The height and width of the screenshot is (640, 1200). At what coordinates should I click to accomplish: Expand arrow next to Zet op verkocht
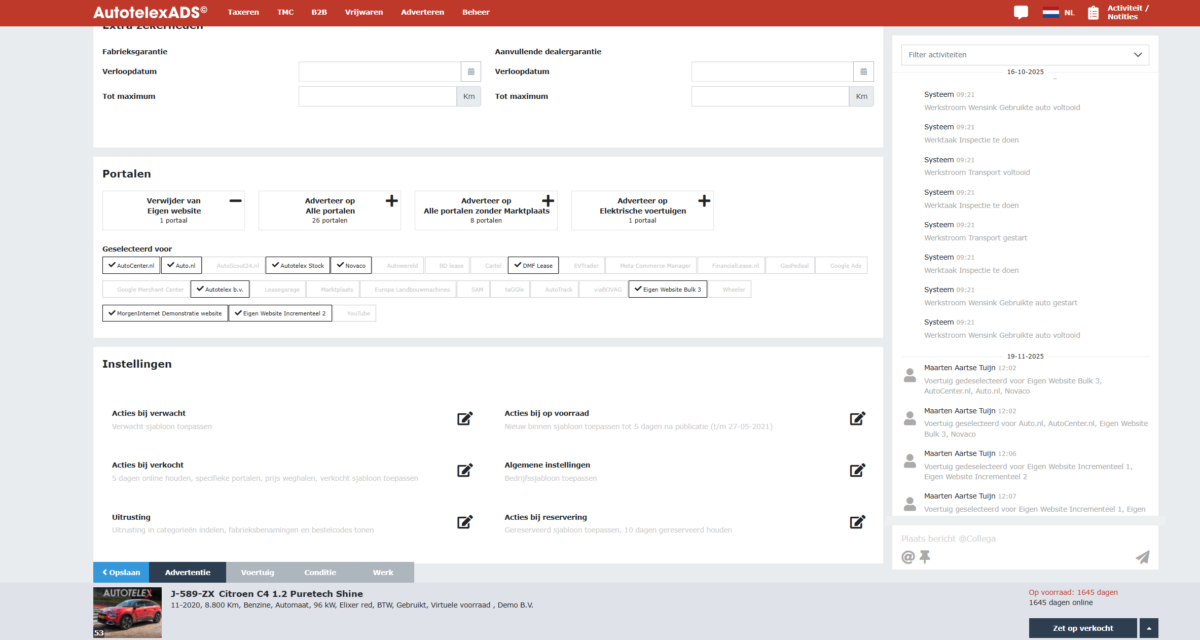pyautogui.click(x=1150, y=628)
